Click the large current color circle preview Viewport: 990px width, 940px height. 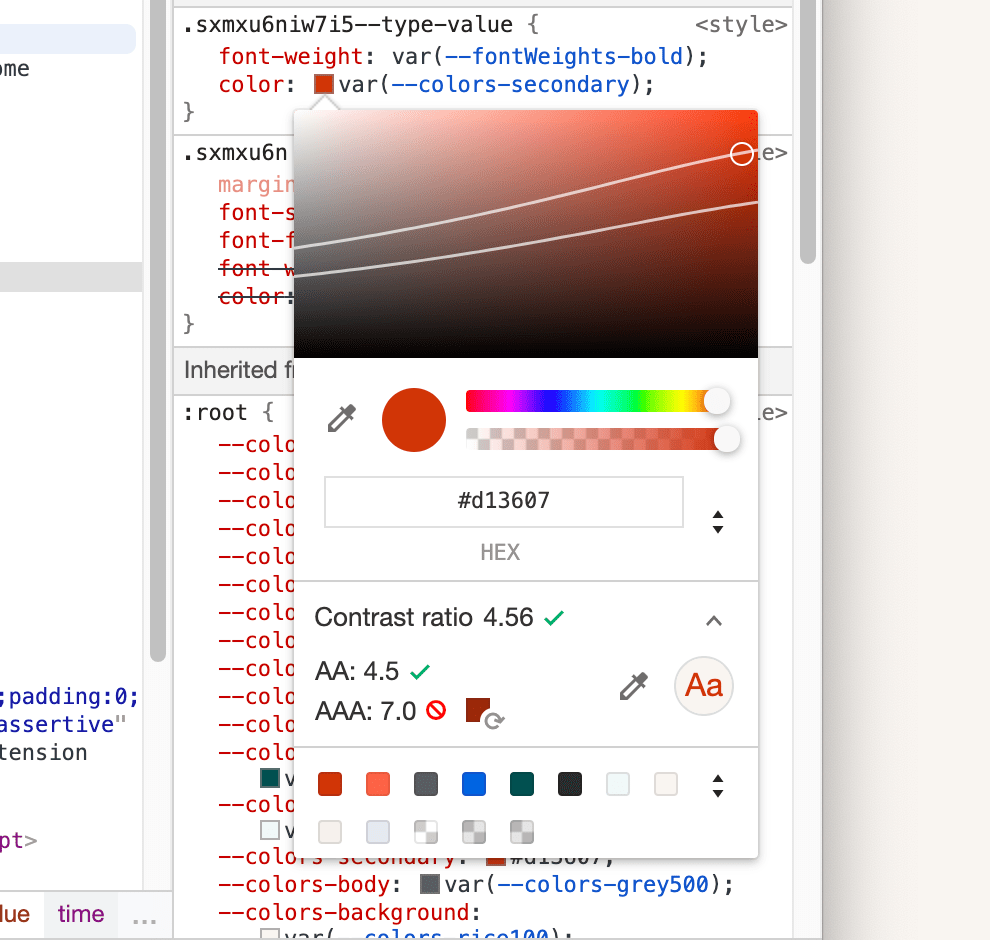coord(413,420)
